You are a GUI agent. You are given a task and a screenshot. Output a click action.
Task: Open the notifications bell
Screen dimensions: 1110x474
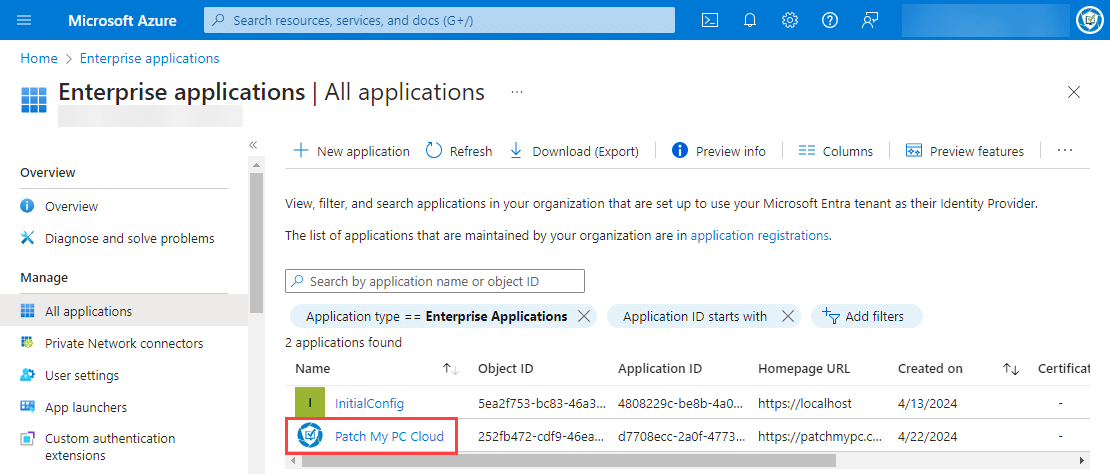pyautogui.click(x=750, y=20)
